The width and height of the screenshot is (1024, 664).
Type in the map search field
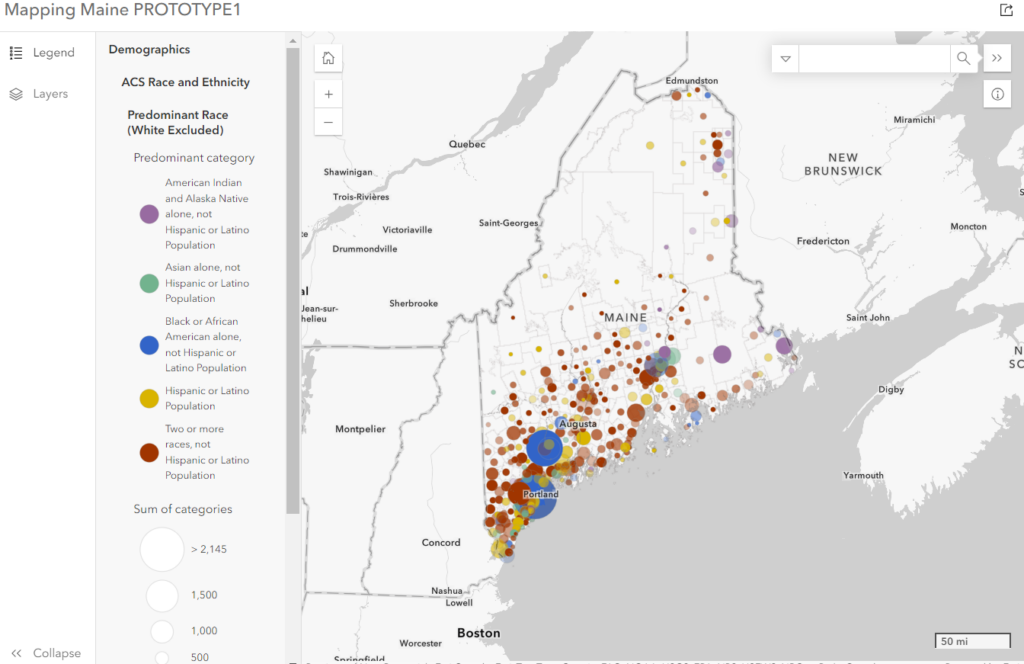pyautogui.click(x=873, y=59)
